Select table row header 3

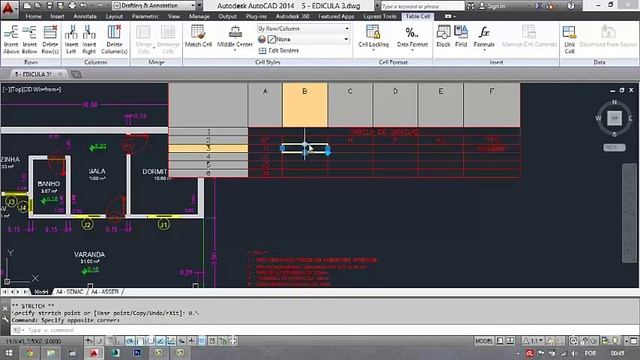click(208, 149)
